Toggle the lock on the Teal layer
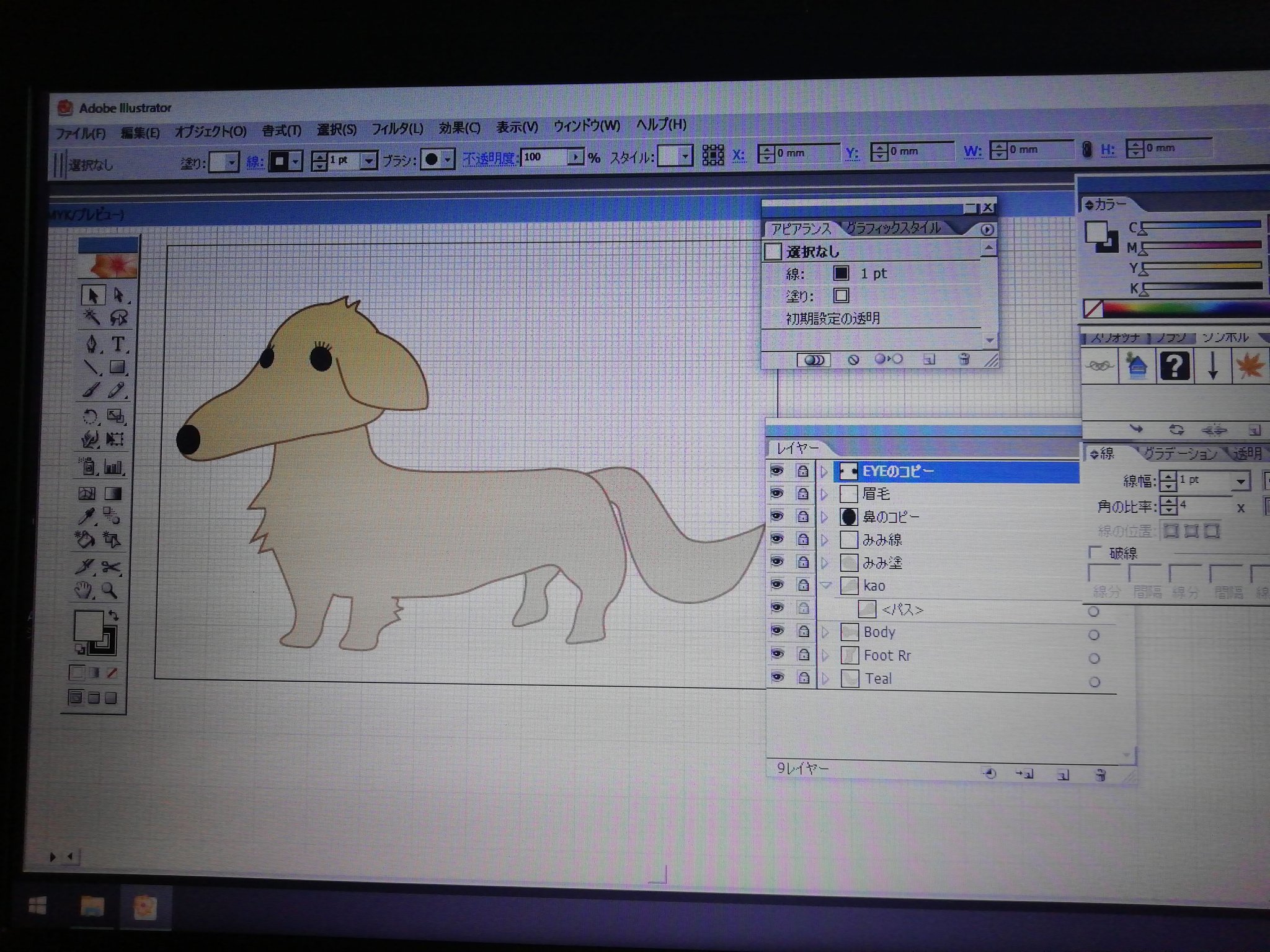The width and height of the screenshot is (1270, 952). (x=804, y=677)
